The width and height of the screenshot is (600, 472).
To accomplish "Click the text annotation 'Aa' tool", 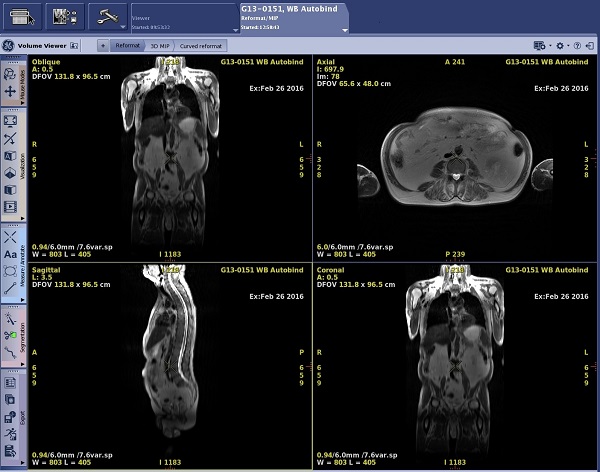I will click(11, 256).
